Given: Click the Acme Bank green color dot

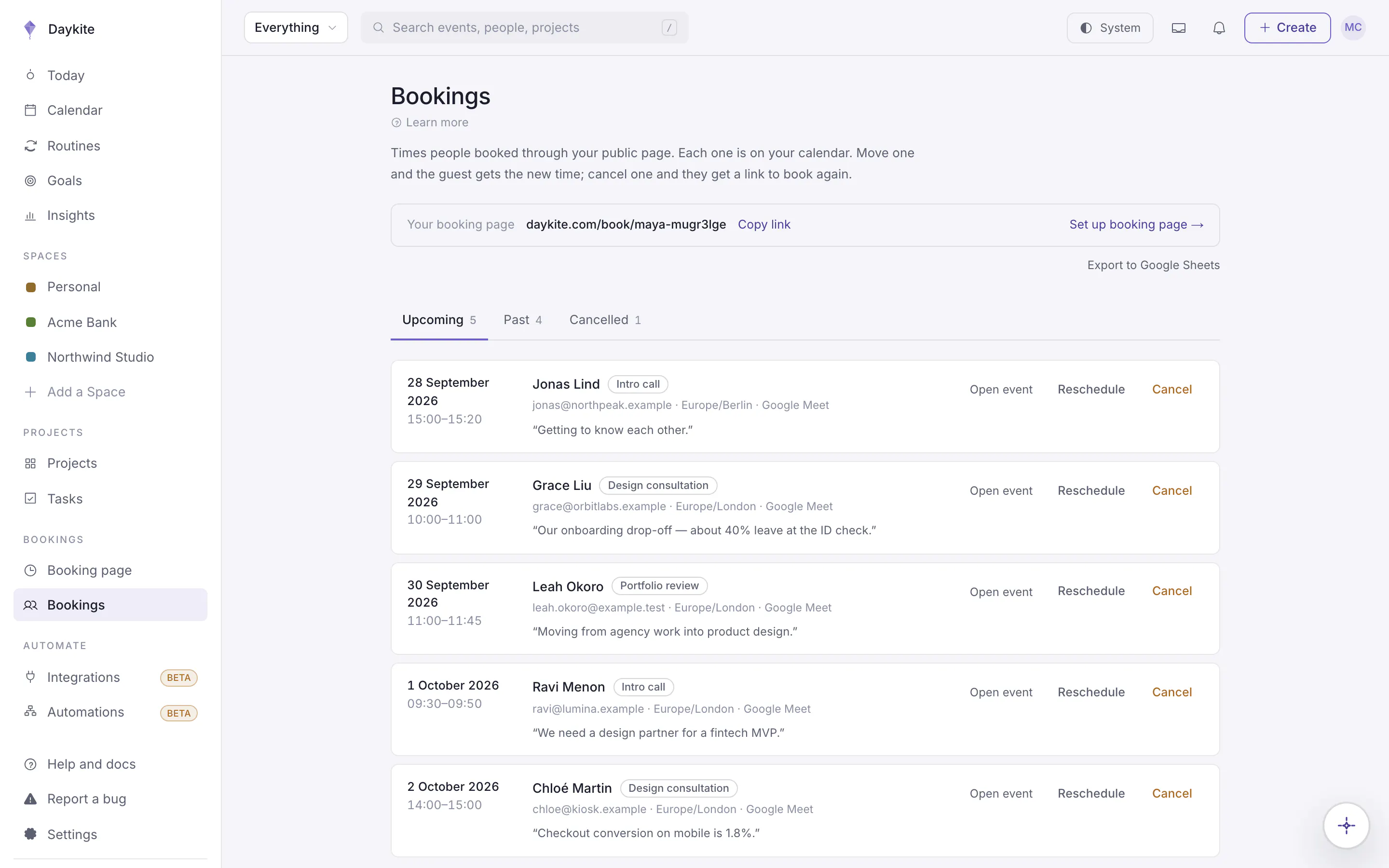Looking at the screenshot, I should (x=31, y=322).
